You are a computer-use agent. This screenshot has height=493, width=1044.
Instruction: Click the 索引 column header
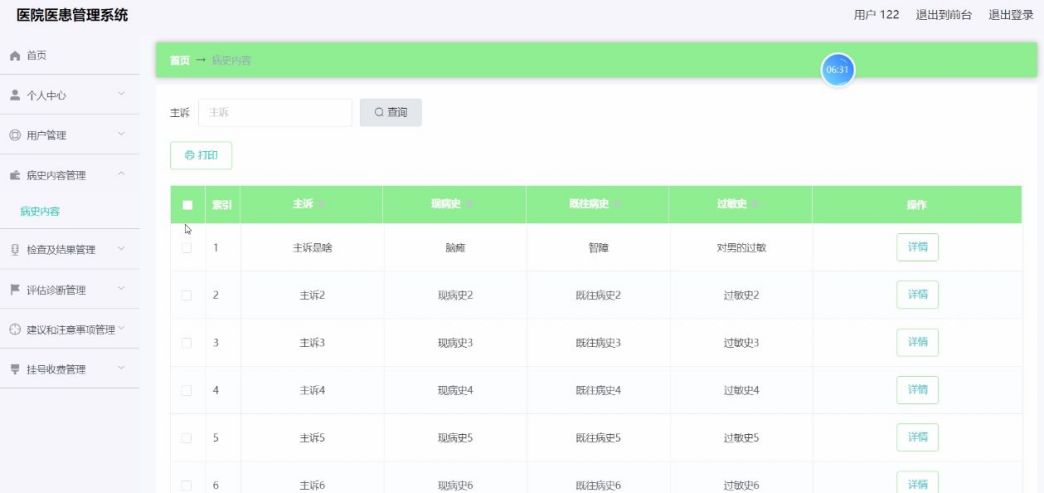[x=222, y=205]
